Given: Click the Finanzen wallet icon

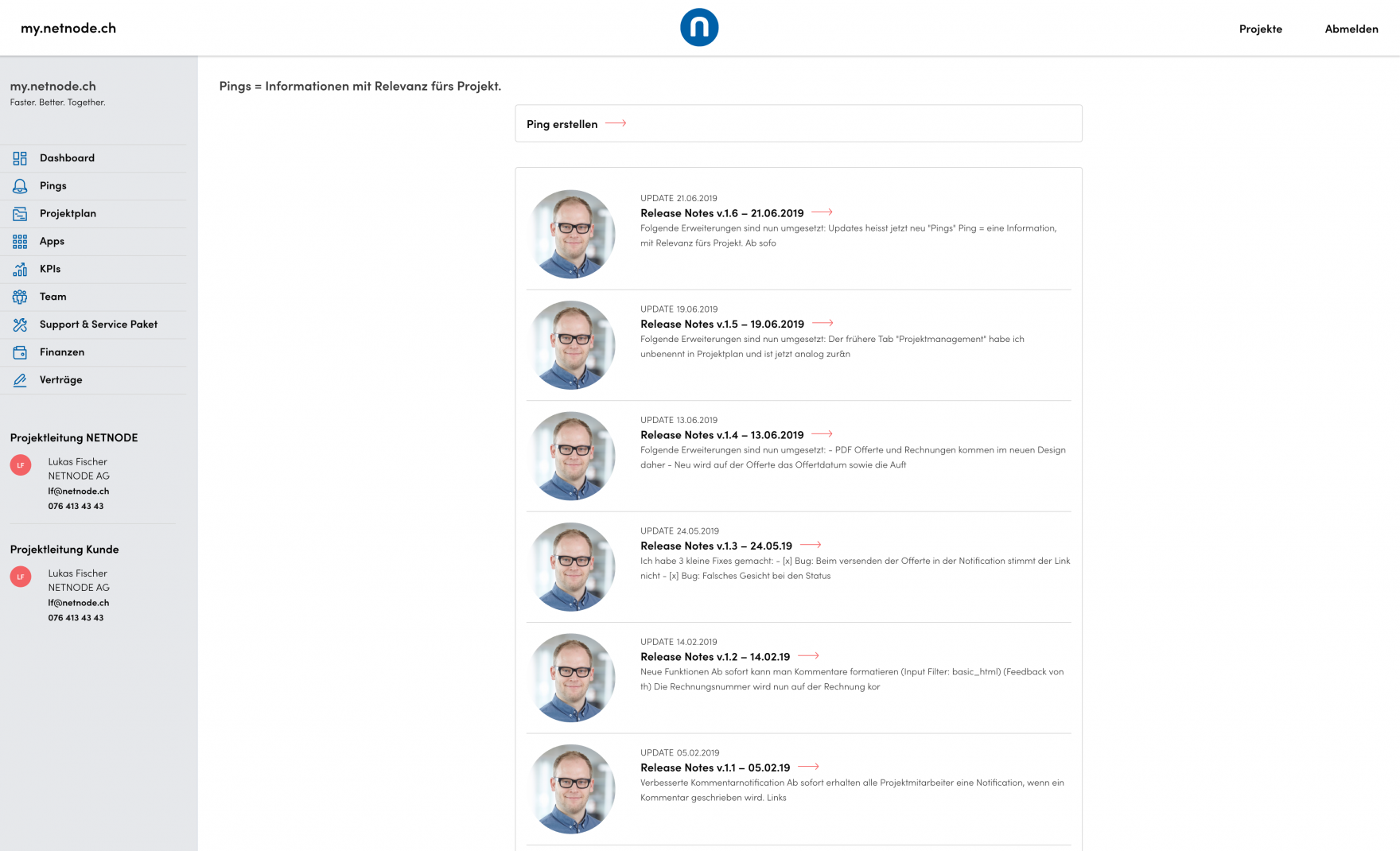Looking at the screenshot, I should [20, 352].
